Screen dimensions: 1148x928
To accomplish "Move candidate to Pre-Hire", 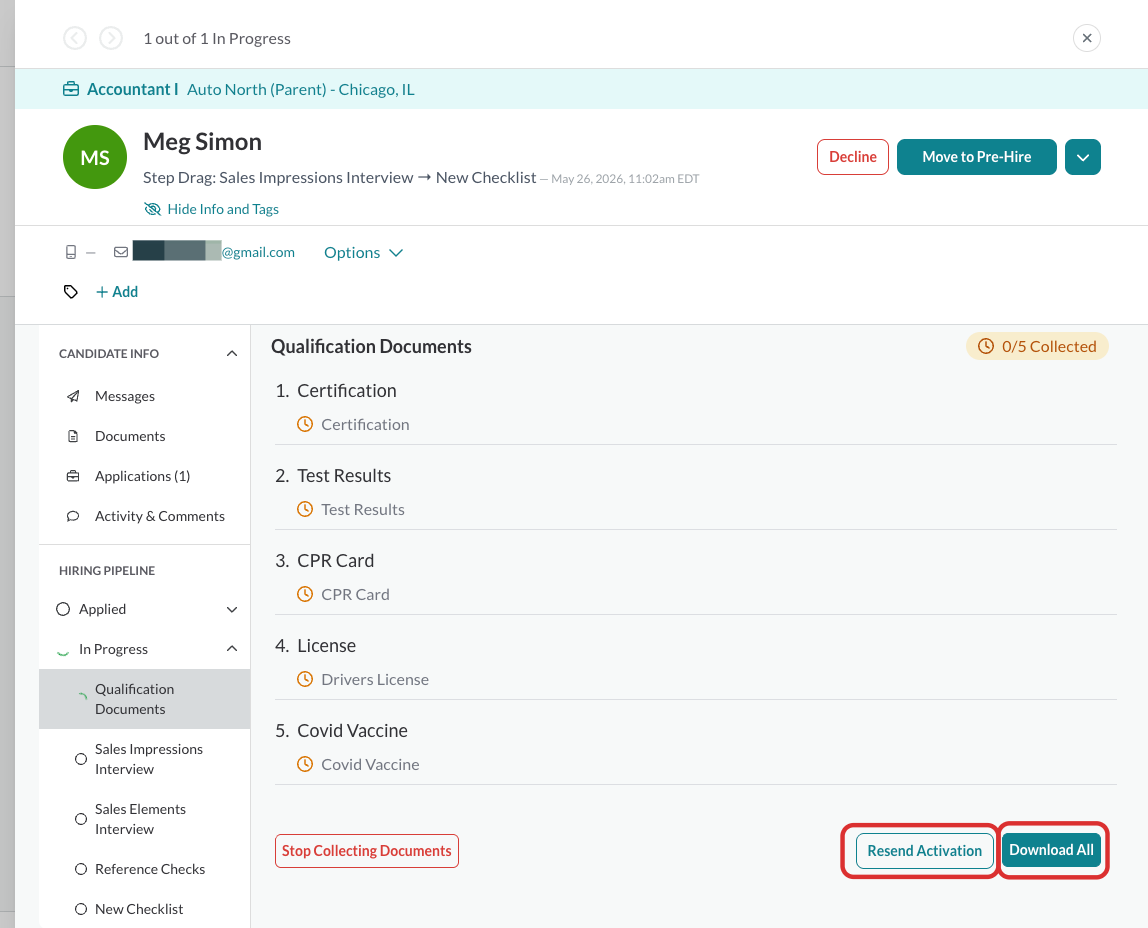I will (976, 157).
